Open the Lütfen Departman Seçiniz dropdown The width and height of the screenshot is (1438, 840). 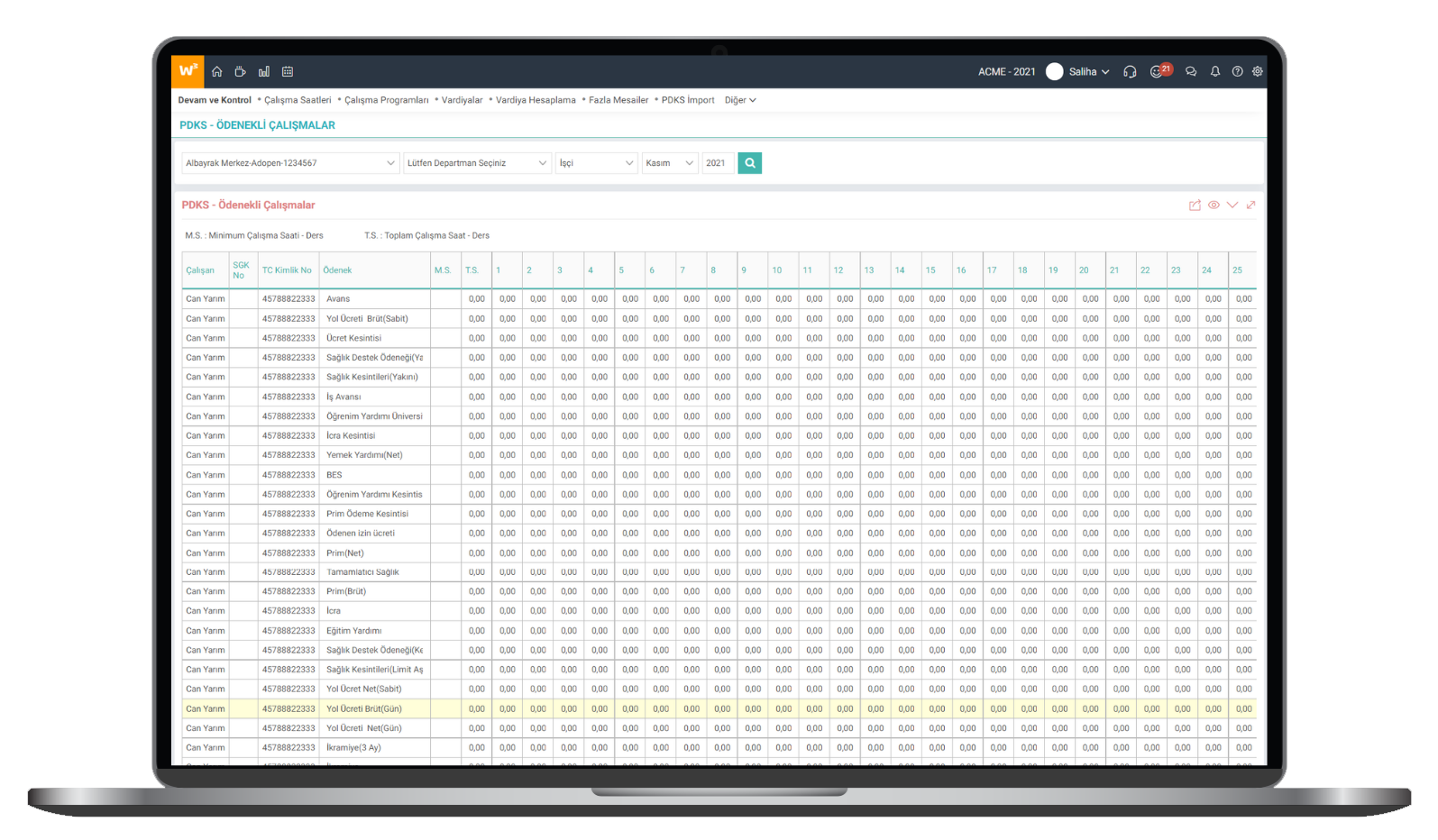tap(477, 163)
